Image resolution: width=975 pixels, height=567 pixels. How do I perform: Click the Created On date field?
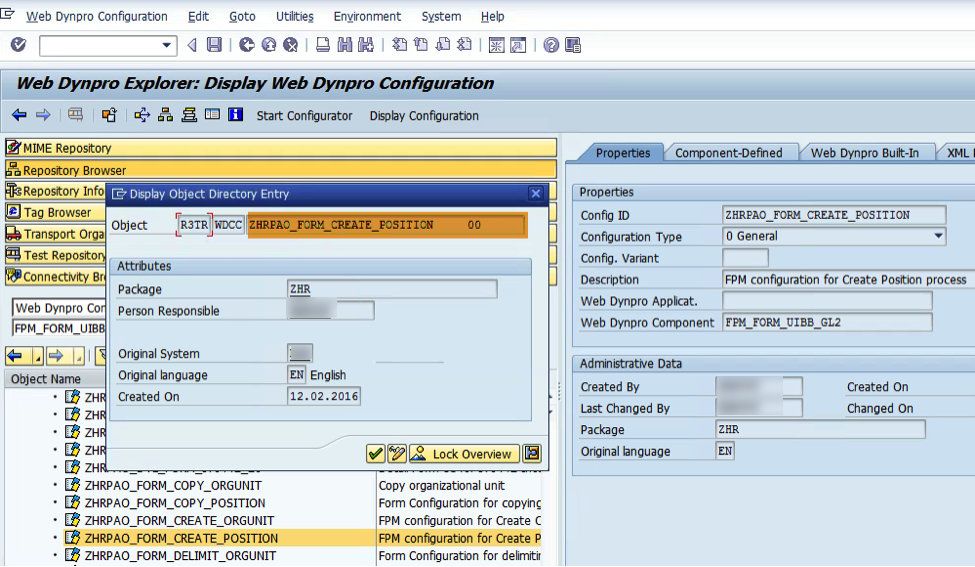tap(324, 396)
